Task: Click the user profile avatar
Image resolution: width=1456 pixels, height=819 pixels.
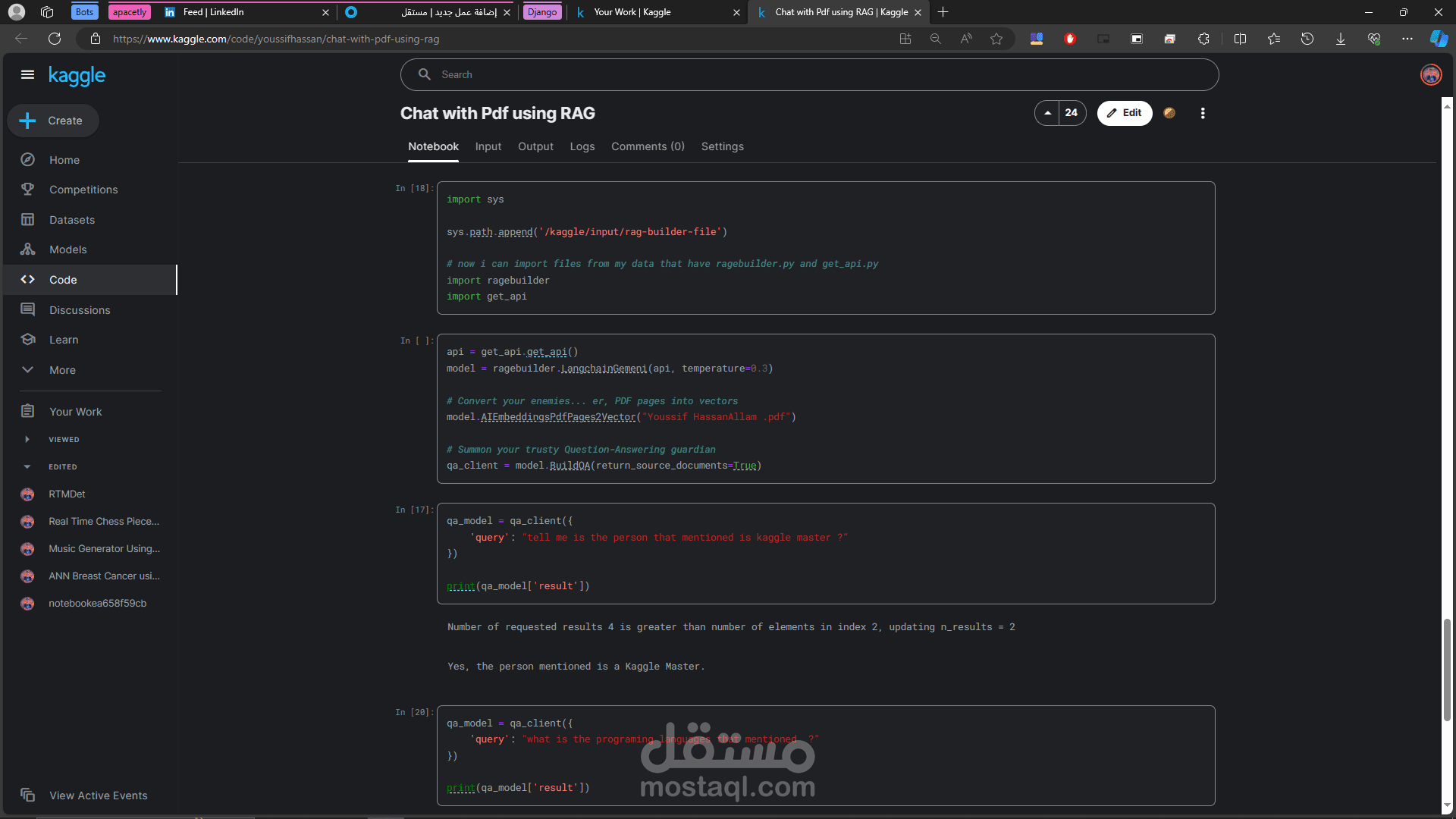Action: point(1430,75)
